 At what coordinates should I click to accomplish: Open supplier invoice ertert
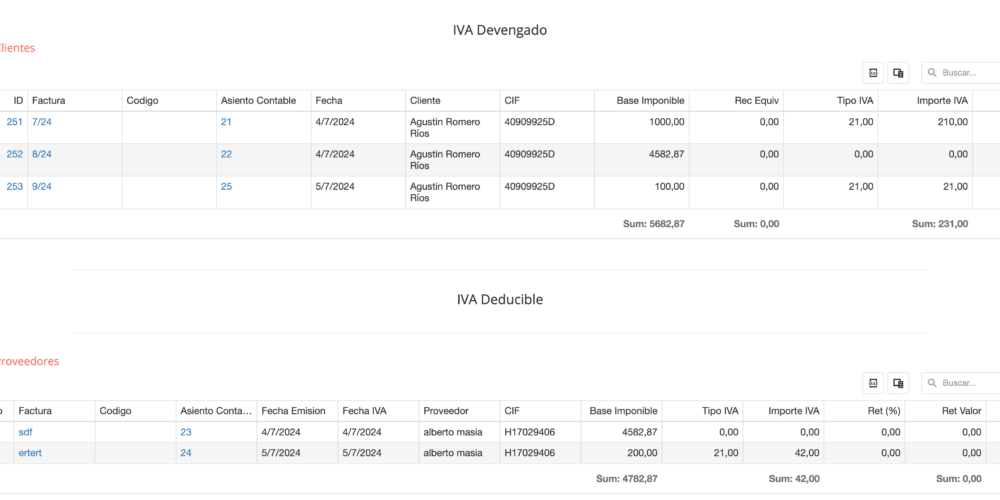click(30, 453)
